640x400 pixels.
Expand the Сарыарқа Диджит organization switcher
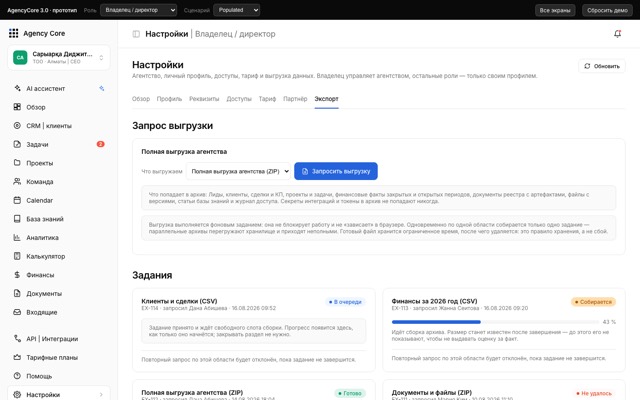click(58, 58)
